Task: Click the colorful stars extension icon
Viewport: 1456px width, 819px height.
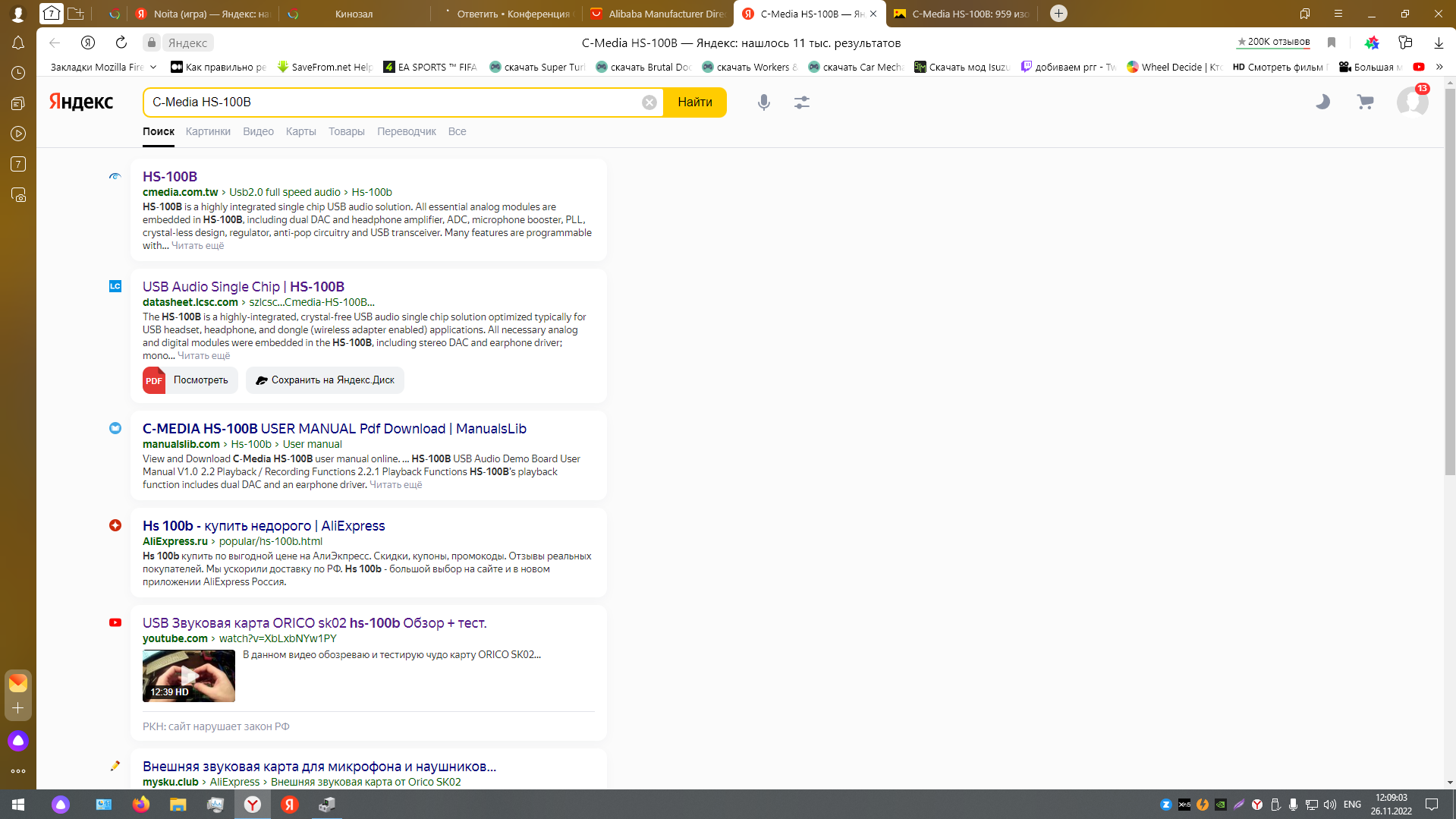Action: click(x=1372, y=43)
